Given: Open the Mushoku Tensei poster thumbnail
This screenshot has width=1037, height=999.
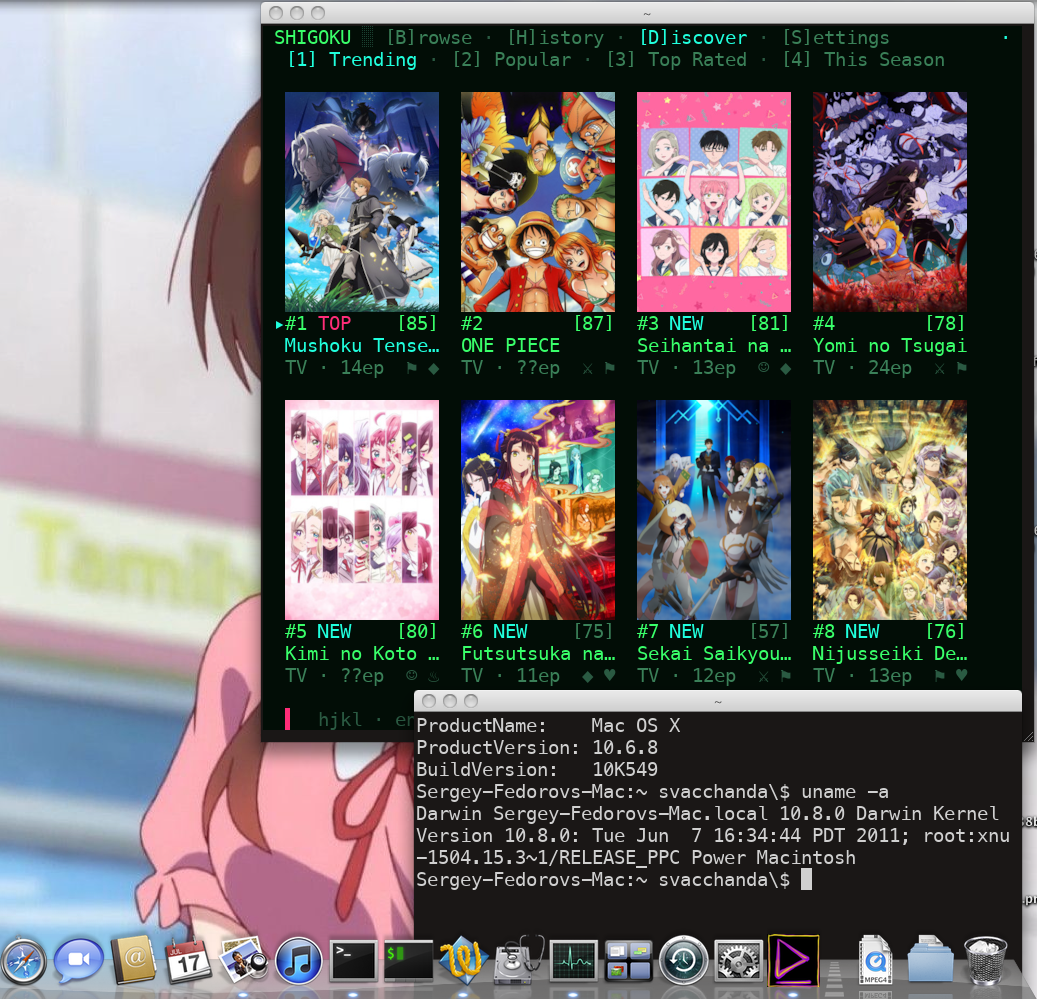Looking at the screenshot, I should (x=362, y=202).
